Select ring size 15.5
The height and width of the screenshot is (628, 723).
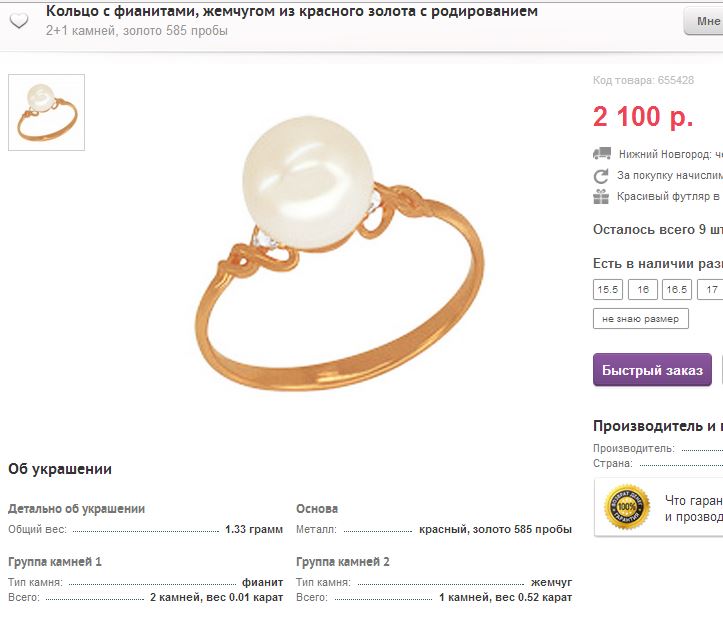click(x=608, y=290)
